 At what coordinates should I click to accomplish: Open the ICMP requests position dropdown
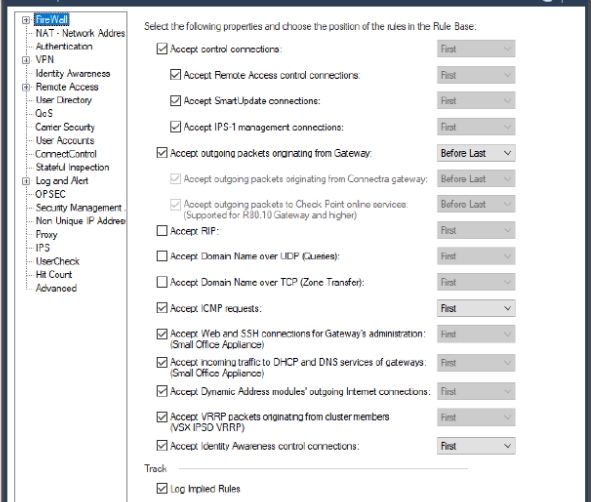point(476,308)
